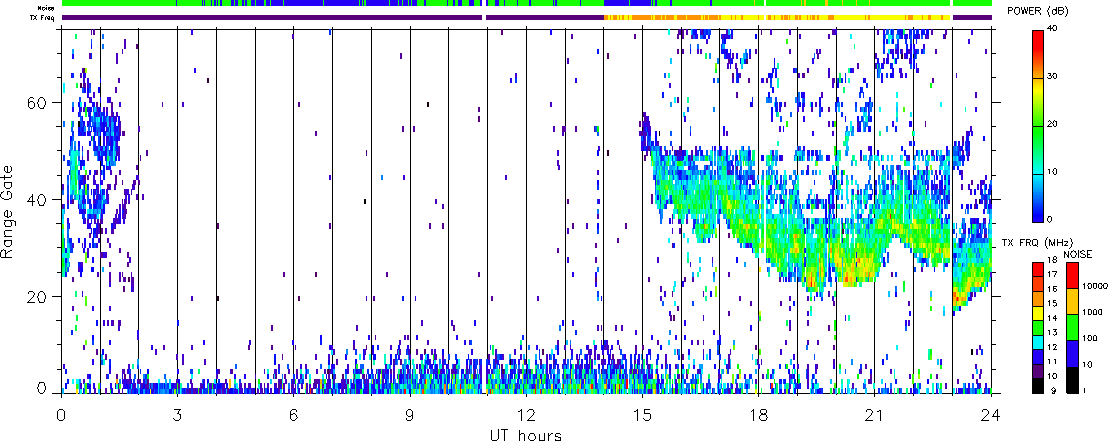Click the TX frequency color scale bar
The image size is (1108, 441).
coord(1037,327)
